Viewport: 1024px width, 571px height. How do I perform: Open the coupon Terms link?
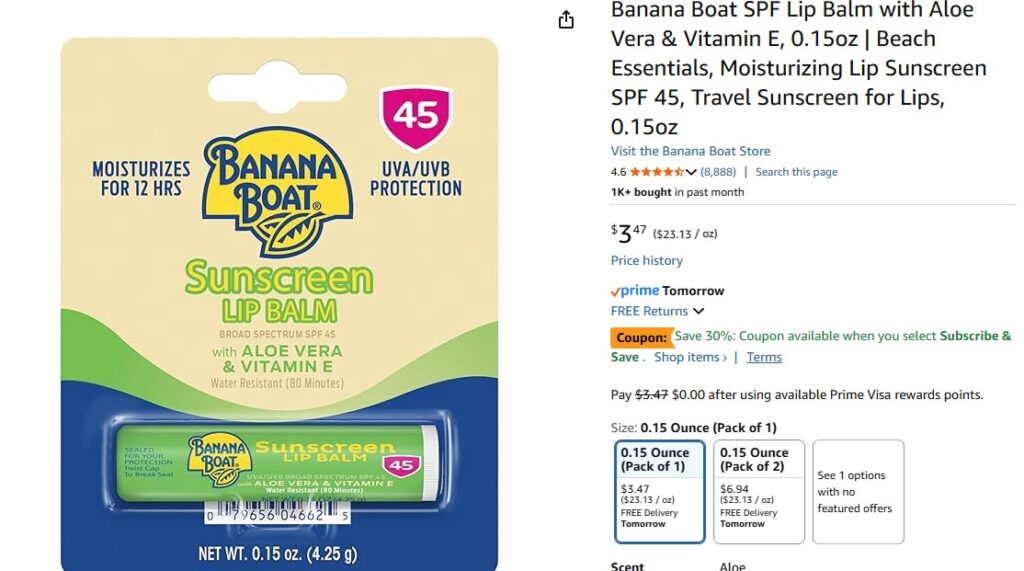[764, 357]
